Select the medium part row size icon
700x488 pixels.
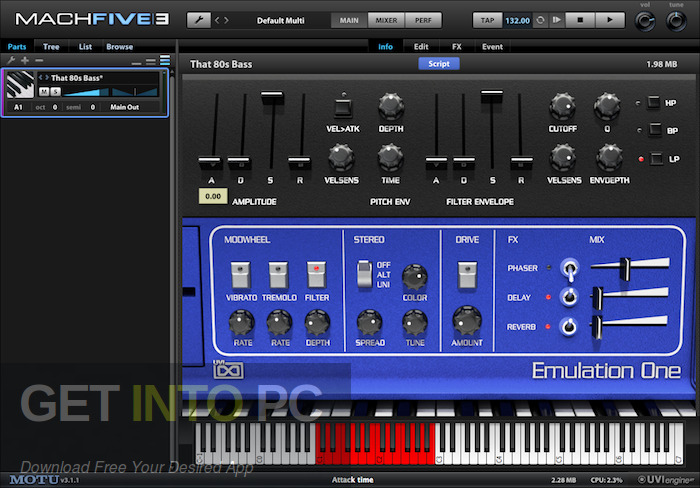point(151,62)
